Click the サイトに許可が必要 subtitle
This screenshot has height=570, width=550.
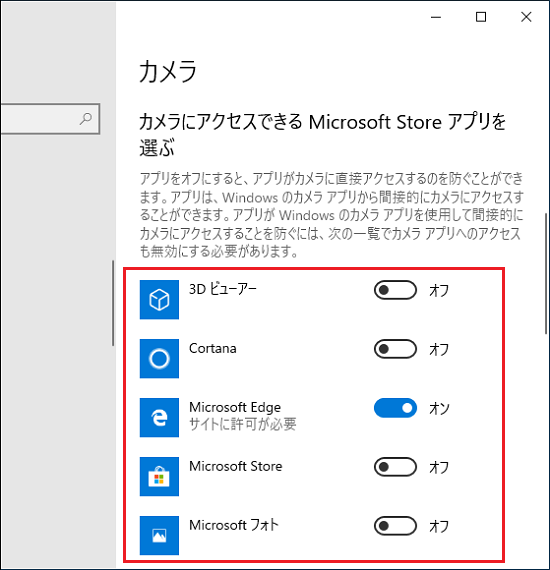(242, 424)
